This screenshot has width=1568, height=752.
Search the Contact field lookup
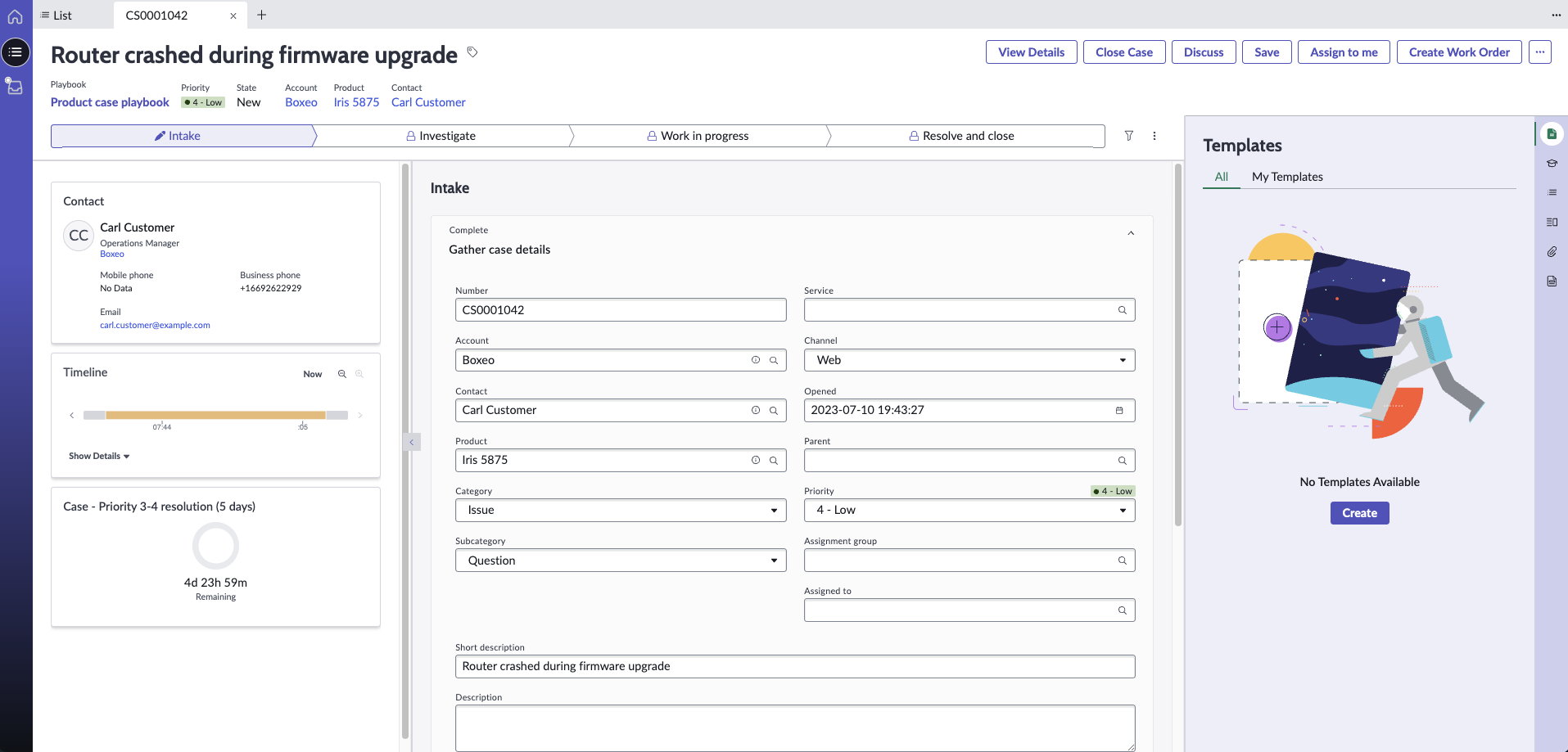tap(774, 411)
